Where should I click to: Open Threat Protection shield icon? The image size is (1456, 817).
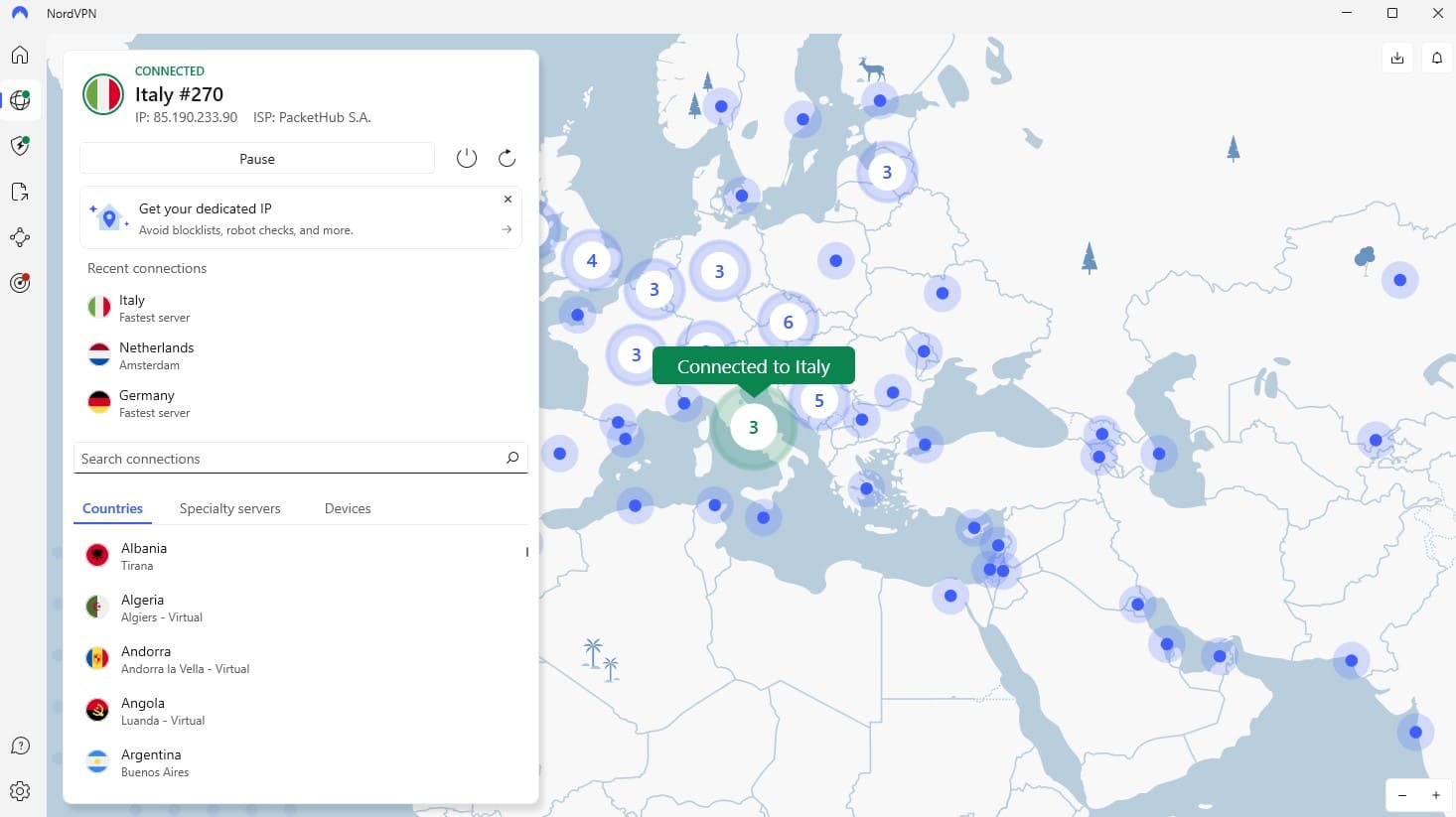20,146
